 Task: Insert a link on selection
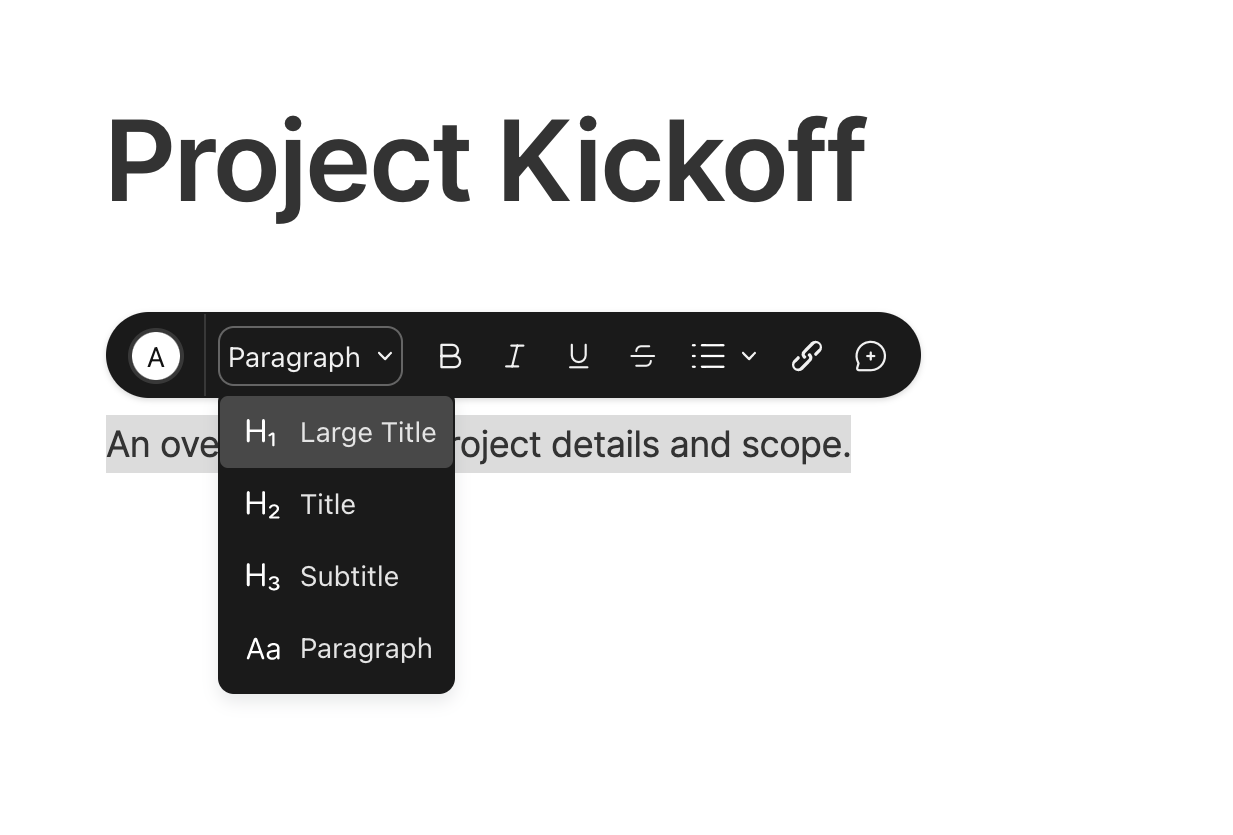click(x=806, y=356)
